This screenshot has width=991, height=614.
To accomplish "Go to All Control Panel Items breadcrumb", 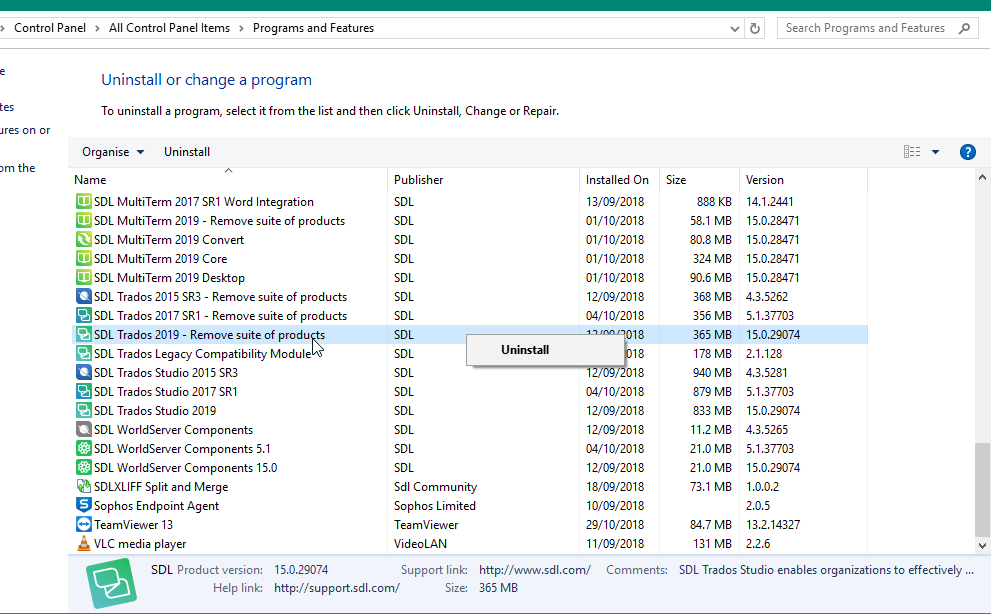I will tap(169, 28).
